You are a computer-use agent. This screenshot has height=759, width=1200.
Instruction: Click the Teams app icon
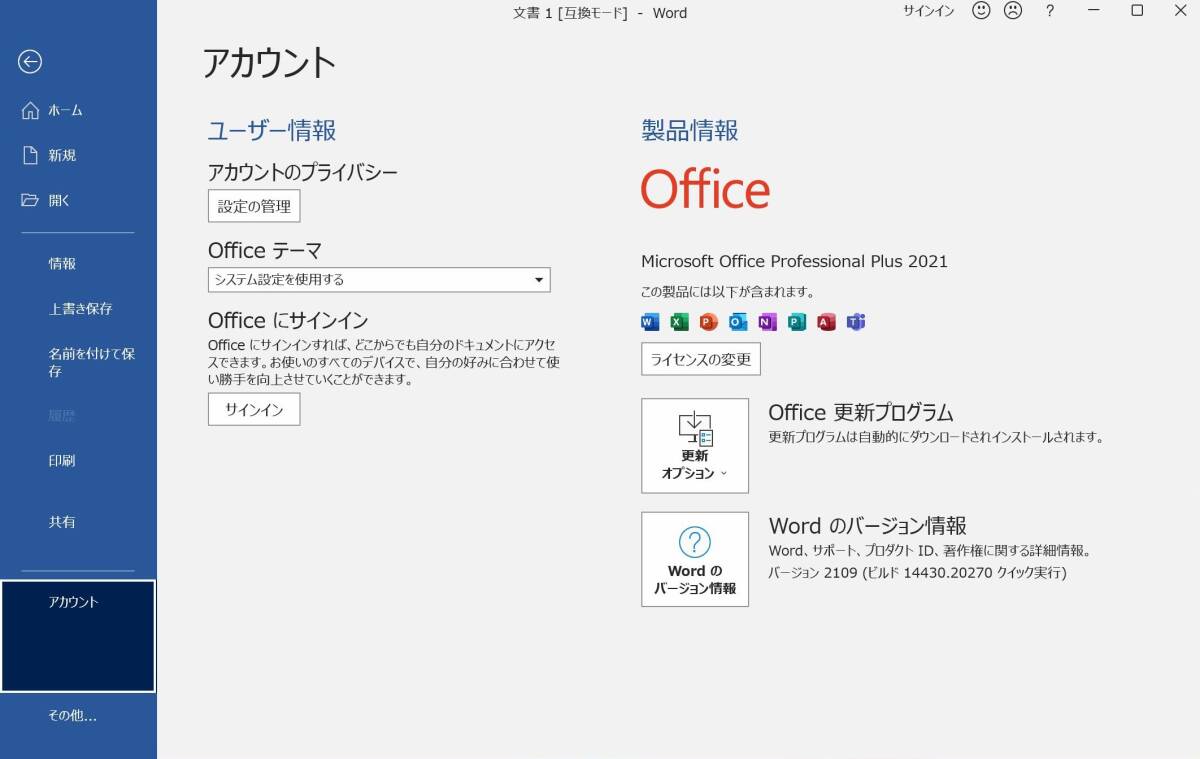pyautogui.click(x=856, y=322)
